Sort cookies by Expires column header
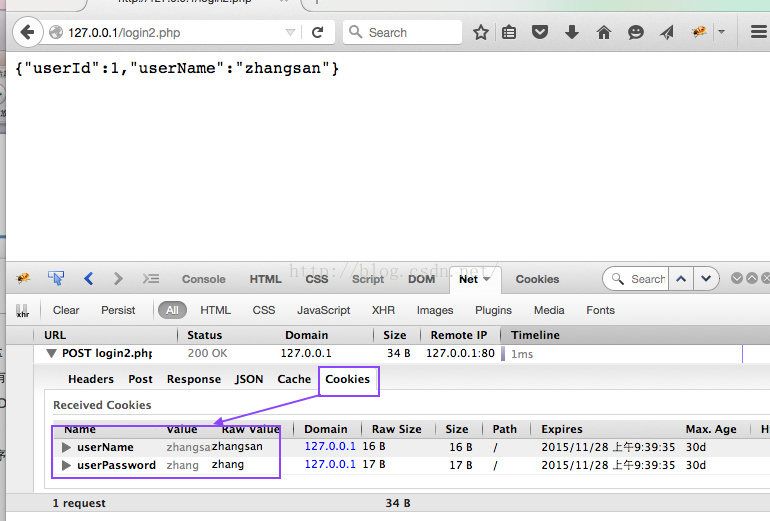 click(x=562, y=429)
